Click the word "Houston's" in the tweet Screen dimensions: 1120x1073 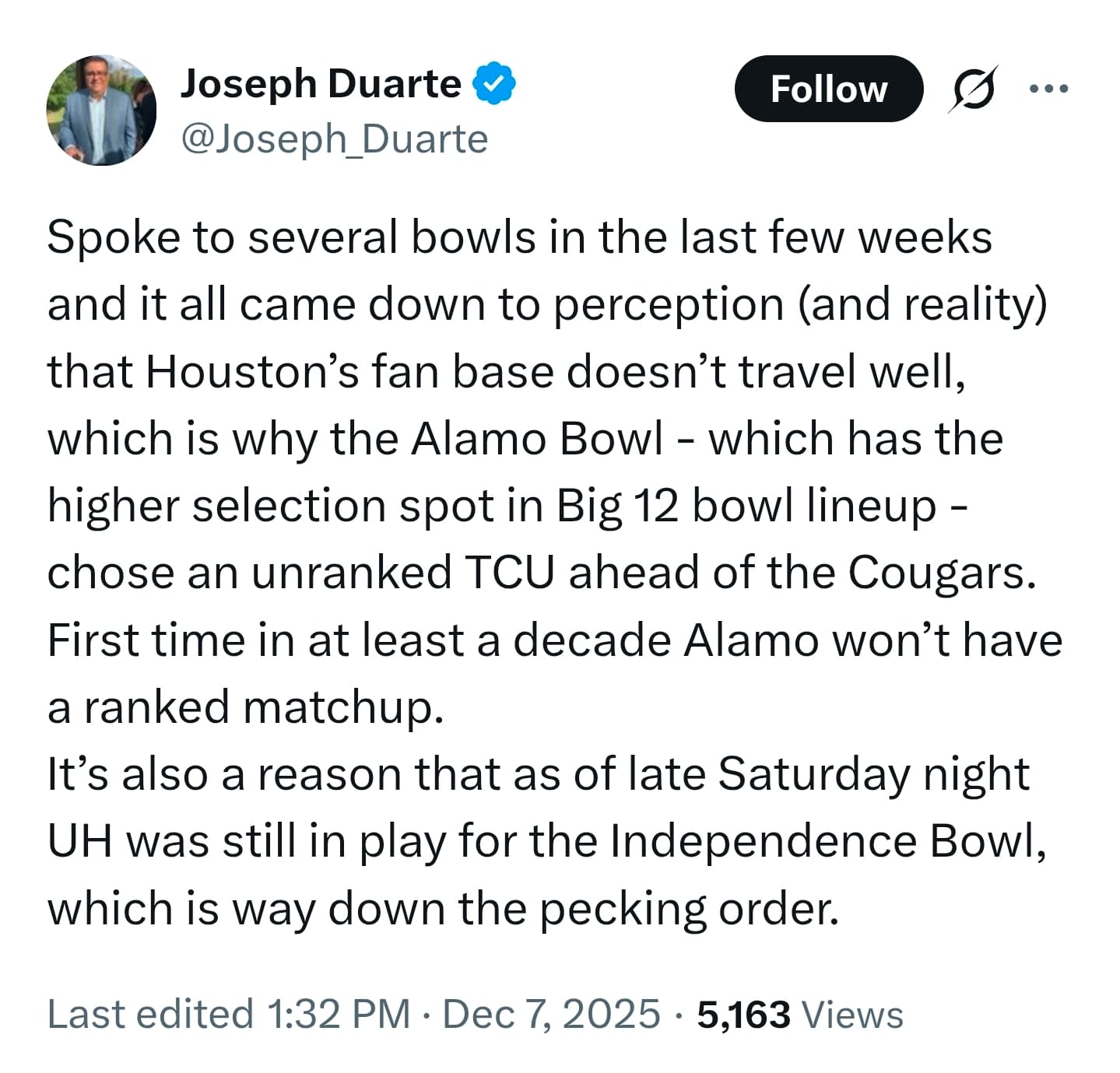click(252, 371)
